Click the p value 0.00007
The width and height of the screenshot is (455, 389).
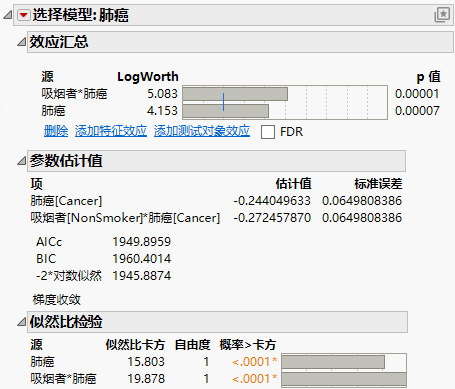417,111
